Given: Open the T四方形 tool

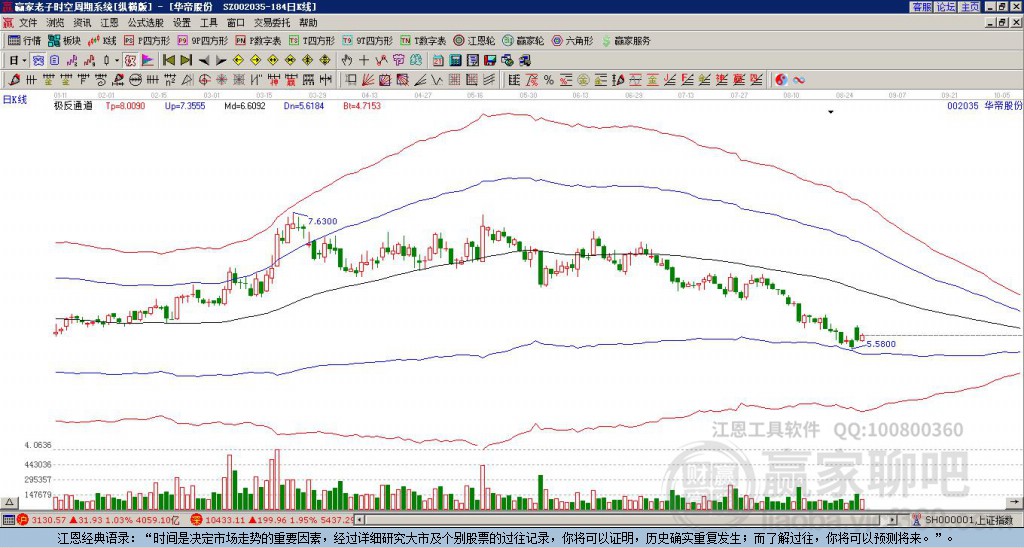Looking at the screenshot, I should (312, 40).
